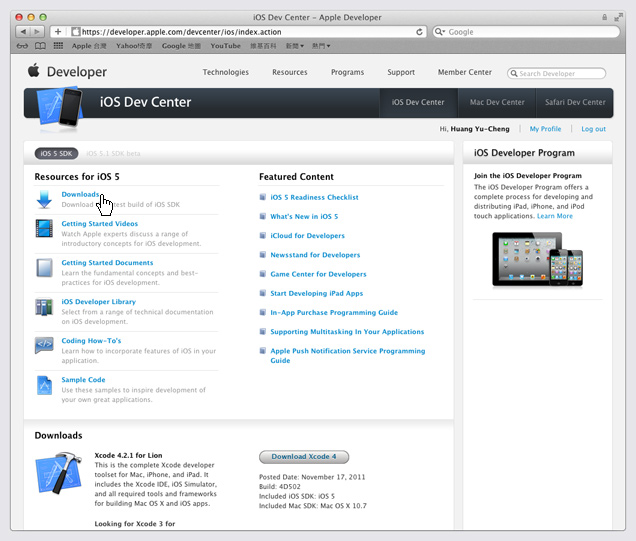Click the blue download arrow icon
The image size is (636, 541).
[44, 200]
